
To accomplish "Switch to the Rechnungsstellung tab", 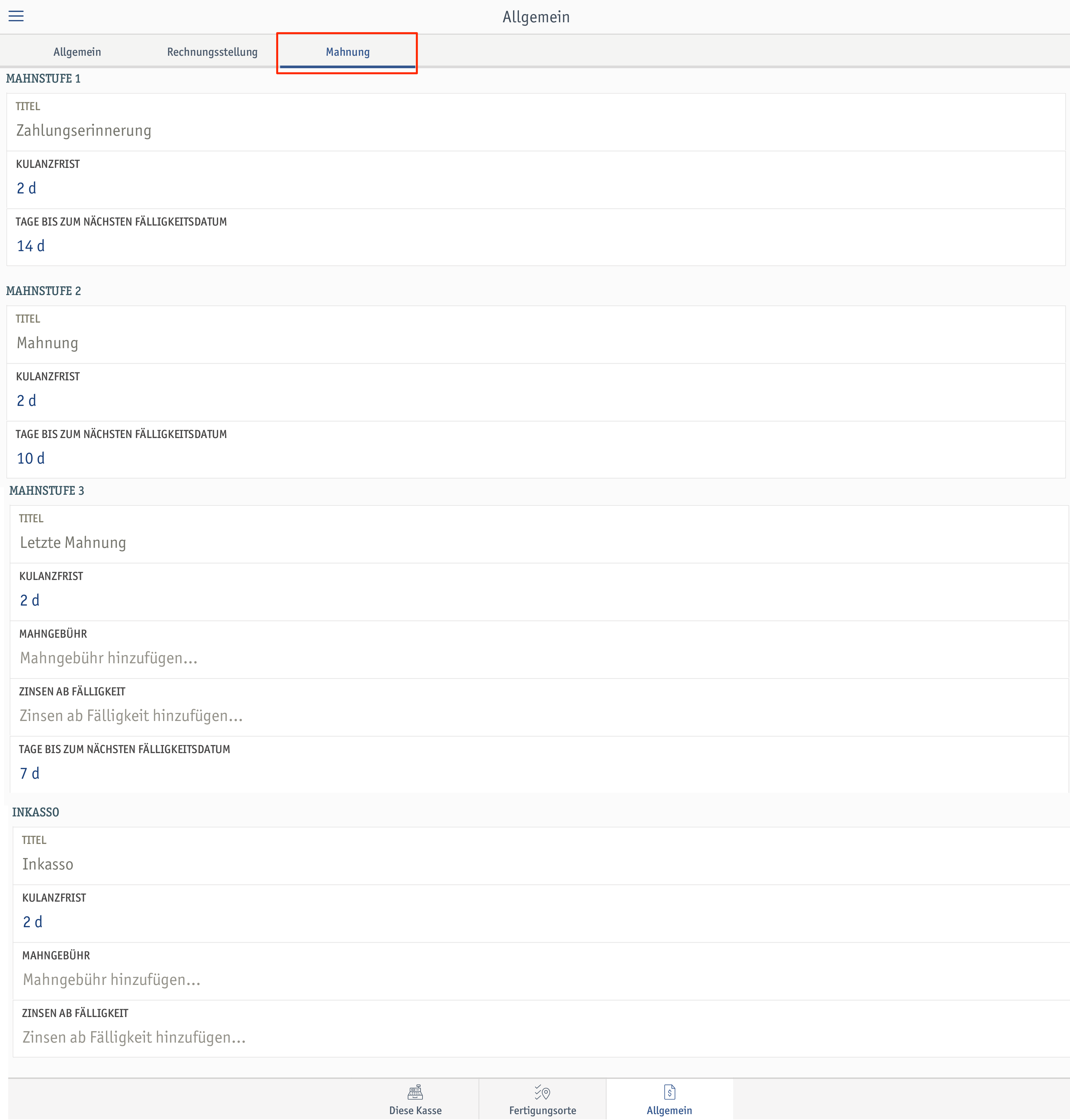I will (x=212, y=52).
